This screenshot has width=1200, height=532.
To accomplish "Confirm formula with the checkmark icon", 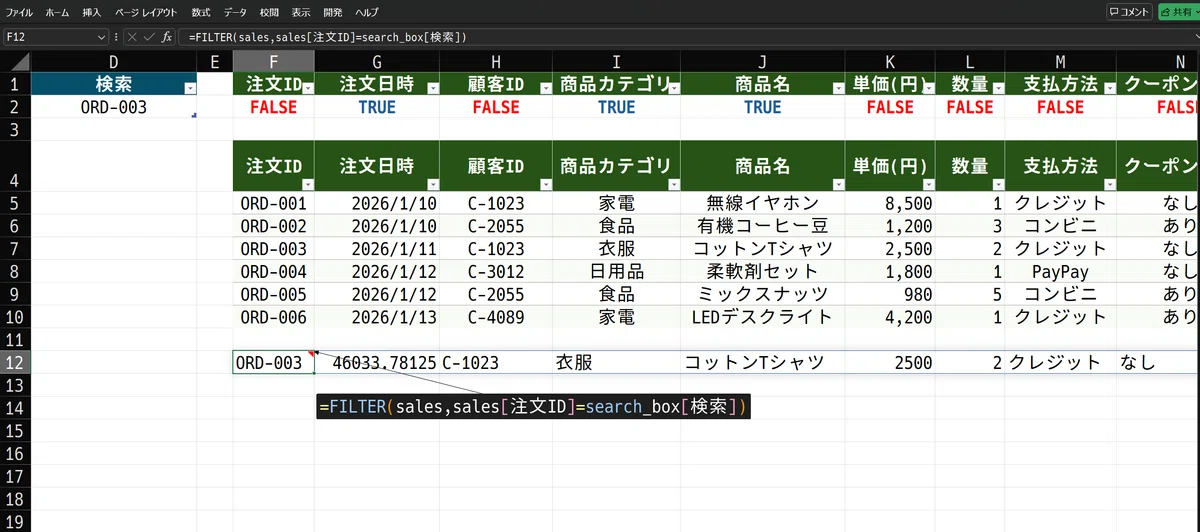I will pyautogui.click(x=149, y=37).
